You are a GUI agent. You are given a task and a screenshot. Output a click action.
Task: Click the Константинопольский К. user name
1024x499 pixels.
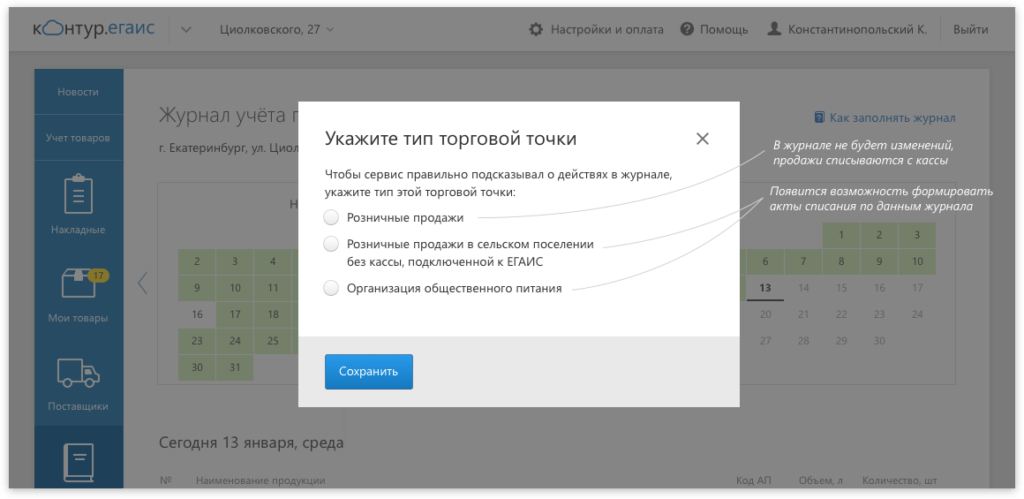pos(857,29)
